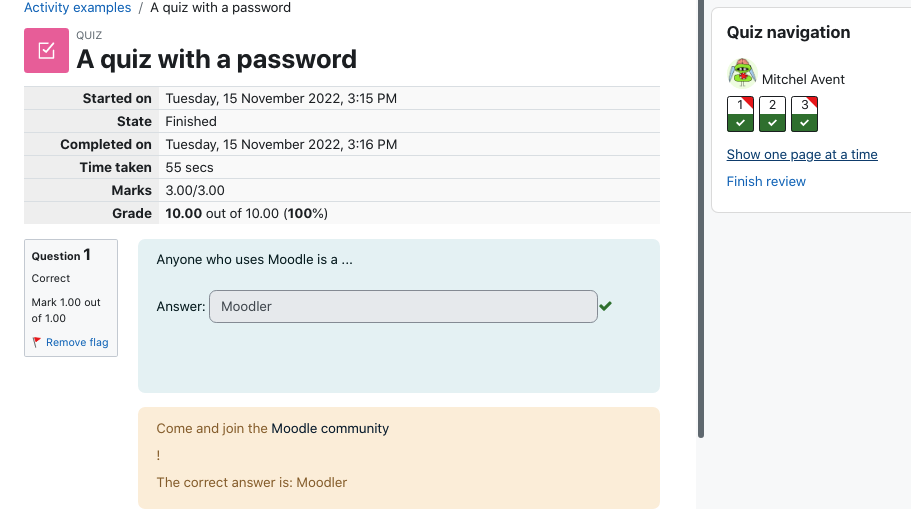Click Mitchel Avent's avatar picture
The width and height of the screenshot is (911, 509).
(x=741, y=73)
